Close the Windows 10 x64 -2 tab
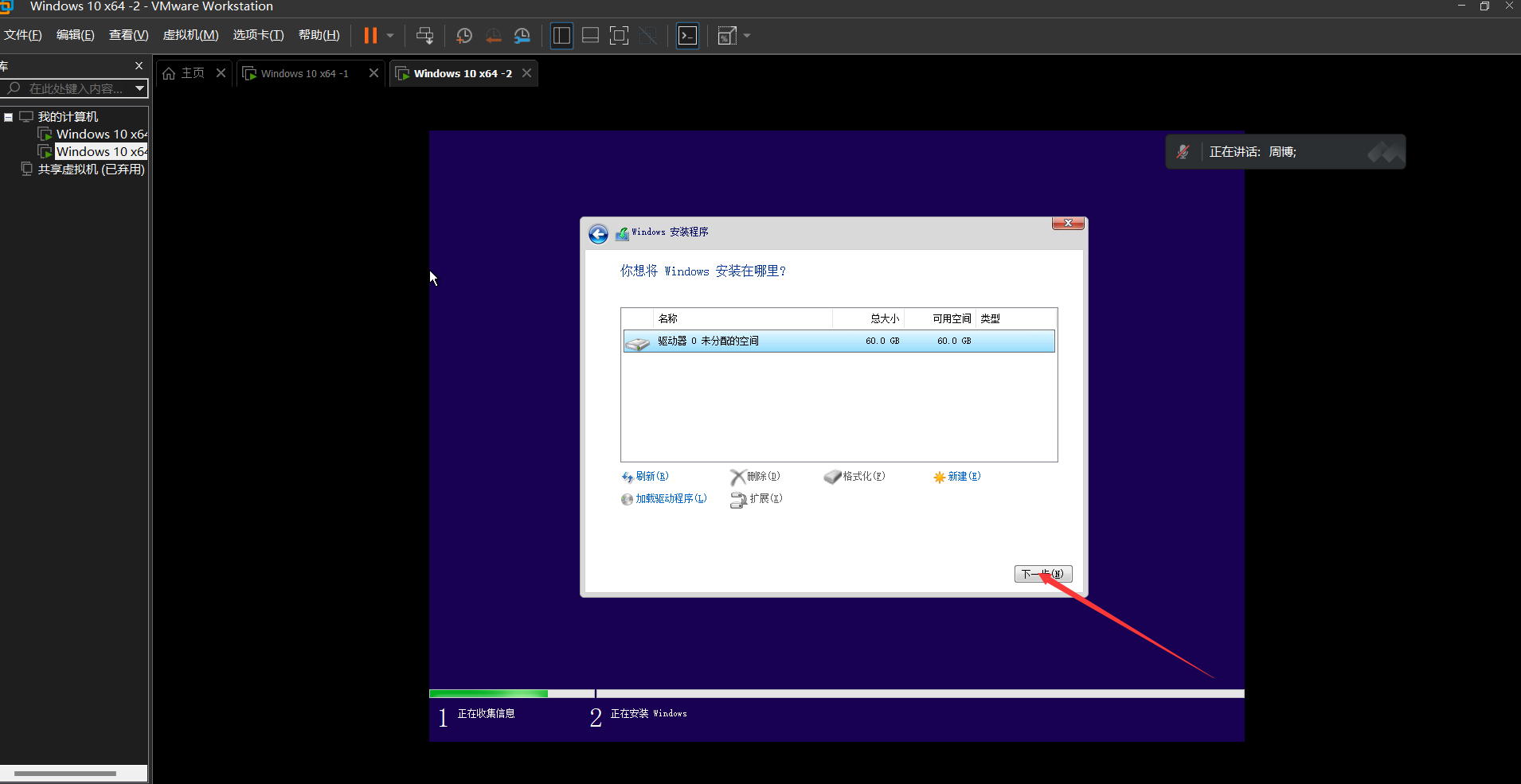1521x784 pixels. (526, 73)
